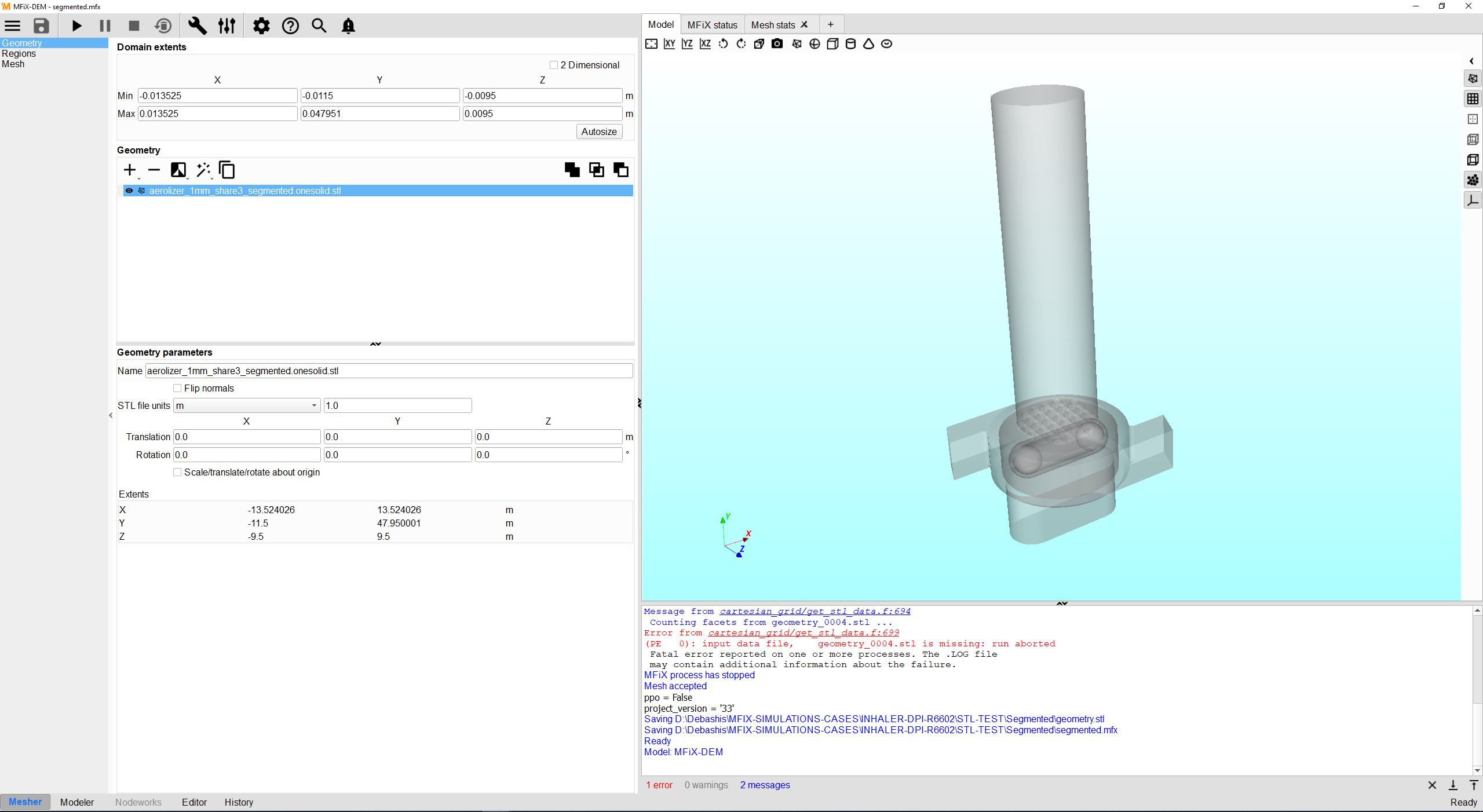Open the wrench build settings icon

click(x=197, y=26)
